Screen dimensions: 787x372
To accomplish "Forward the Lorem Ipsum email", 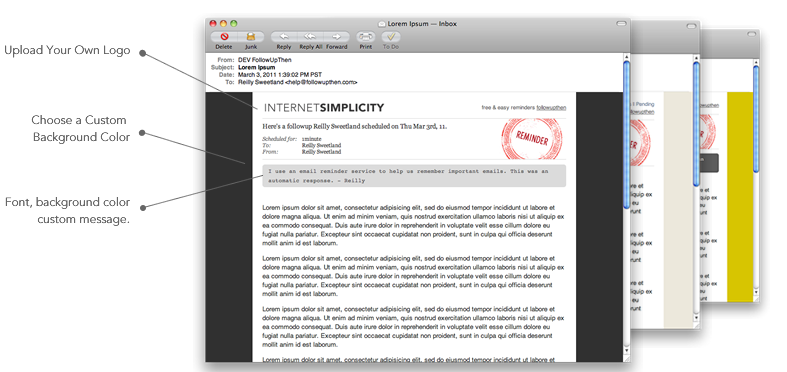I will 336,37.
